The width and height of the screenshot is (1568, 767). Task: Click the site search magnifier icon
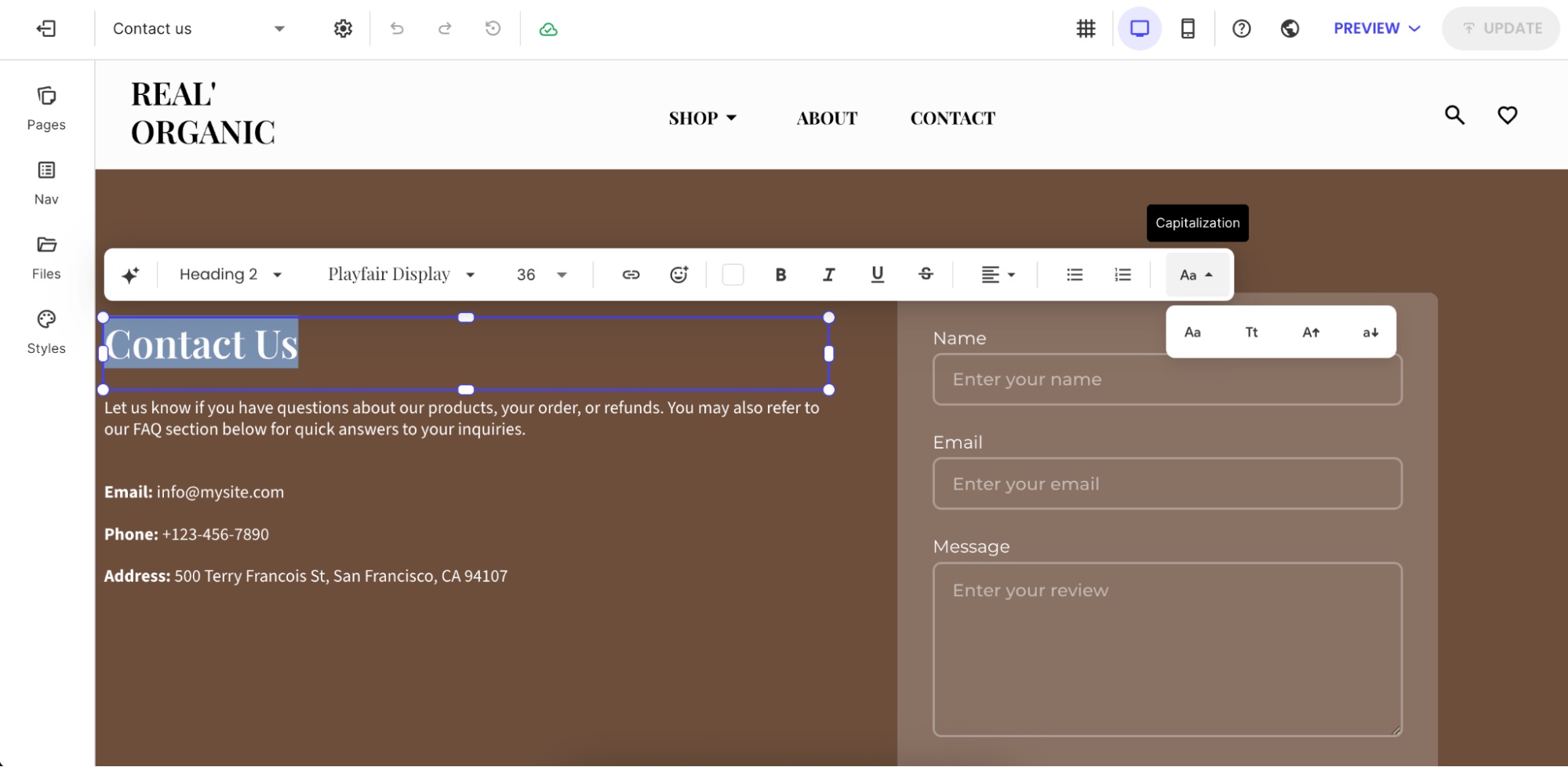tap(1454, 115)
